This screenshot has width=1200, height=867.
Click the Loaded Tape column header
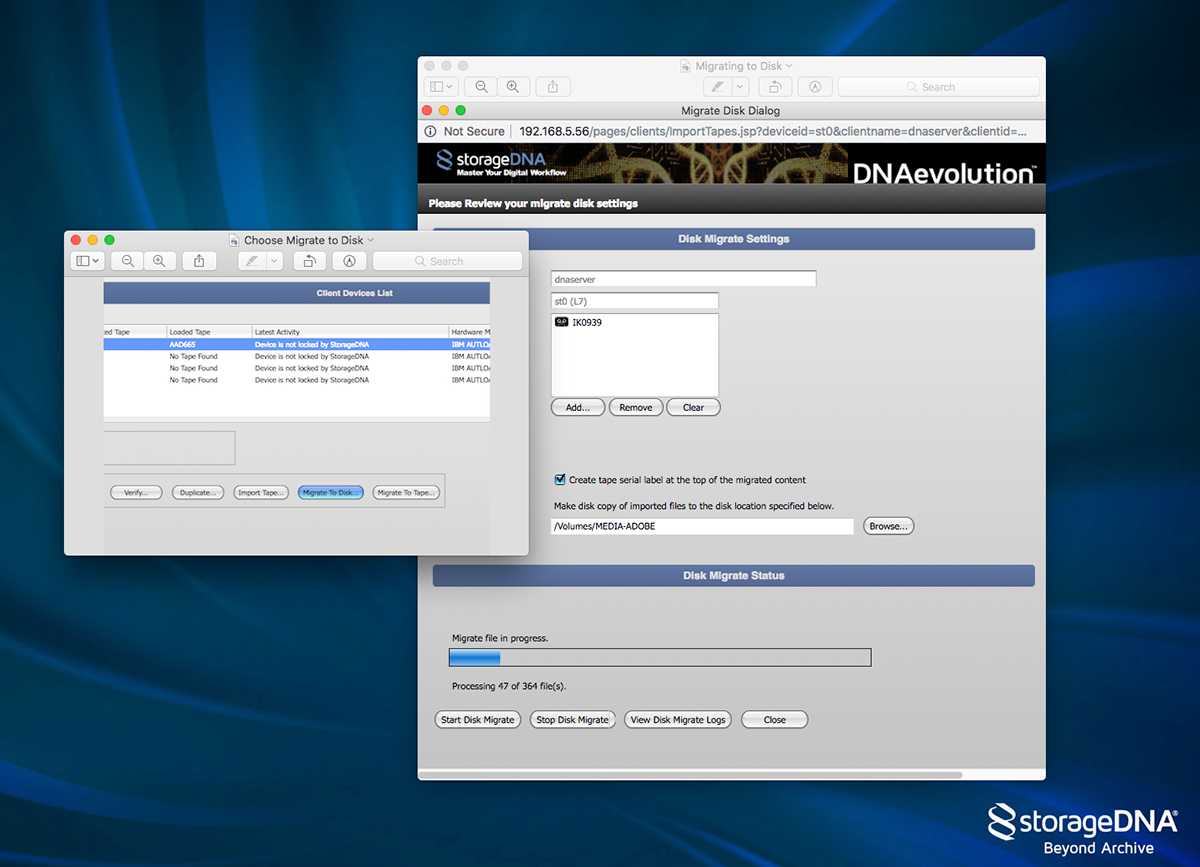click(x=209, y=332)
